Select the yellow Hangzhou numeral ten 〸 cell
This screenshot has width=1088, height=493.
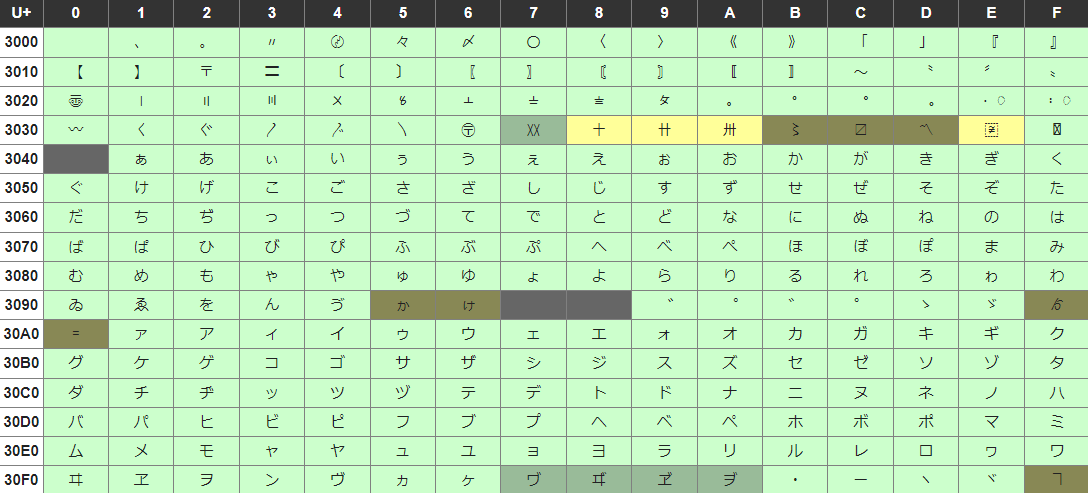(598, 130)
